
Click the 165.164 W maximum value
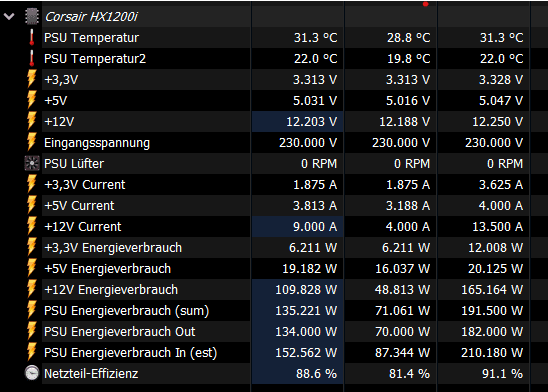coord(492,290)
